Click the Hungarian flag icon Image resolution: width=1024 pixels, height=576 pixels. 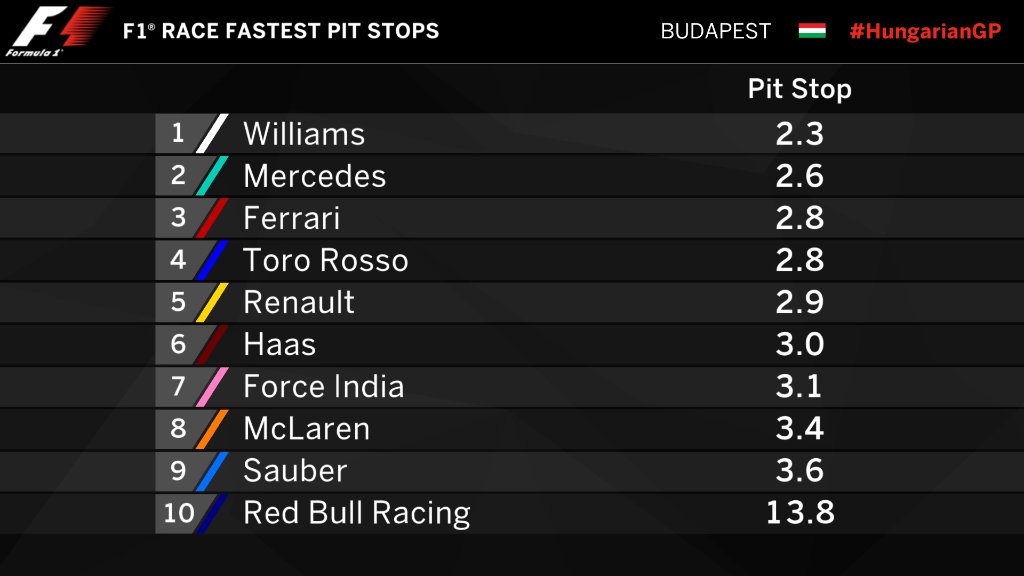click(812, 31)
